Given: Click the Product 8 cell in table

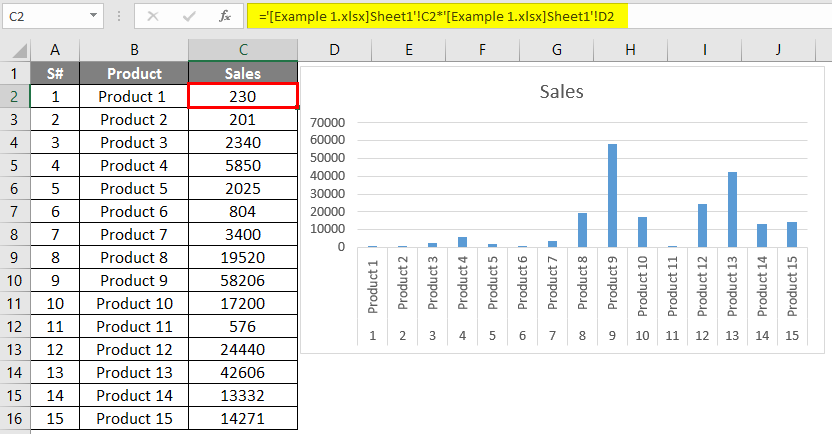Looking at the screenshot, I should [134, 257].
